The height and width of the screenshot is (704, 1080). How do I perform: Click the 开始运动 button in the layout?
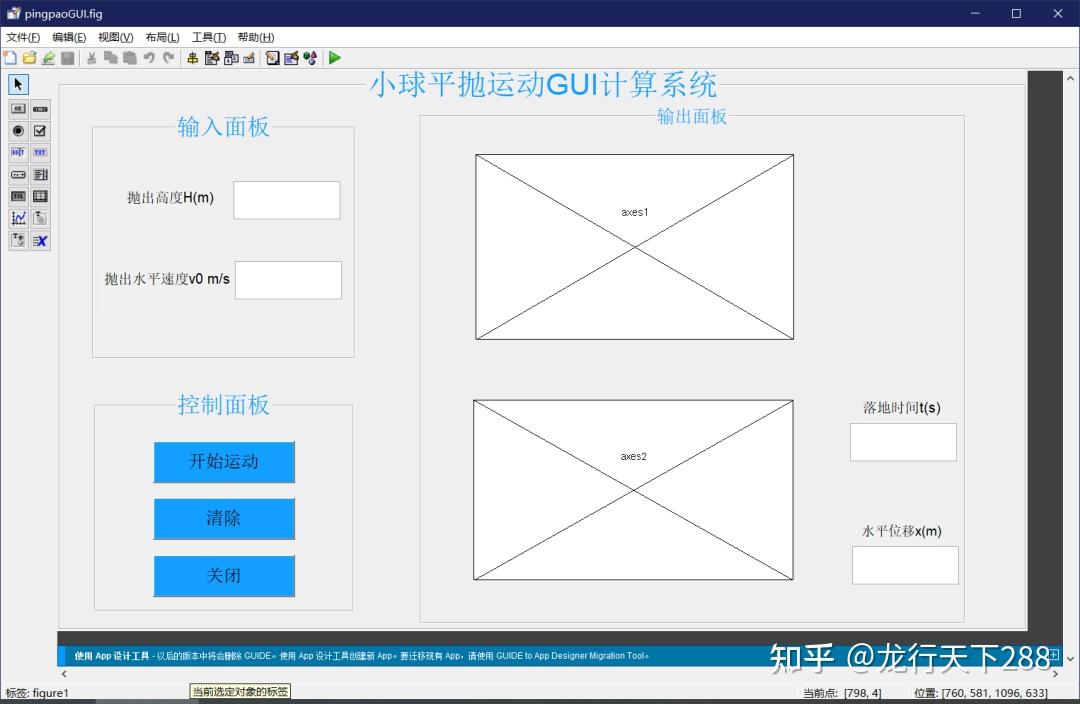pyautogui.click(x=224, y=462)
